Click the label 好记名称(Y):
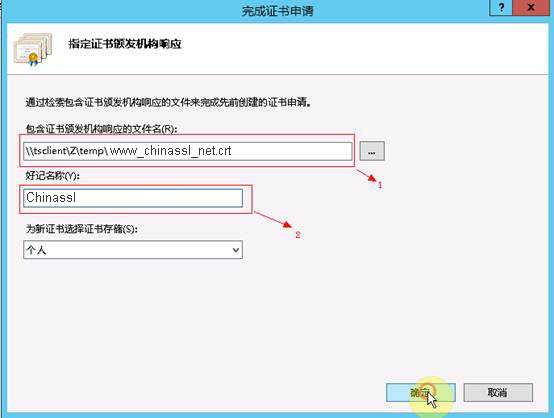 tap(53, 176)
